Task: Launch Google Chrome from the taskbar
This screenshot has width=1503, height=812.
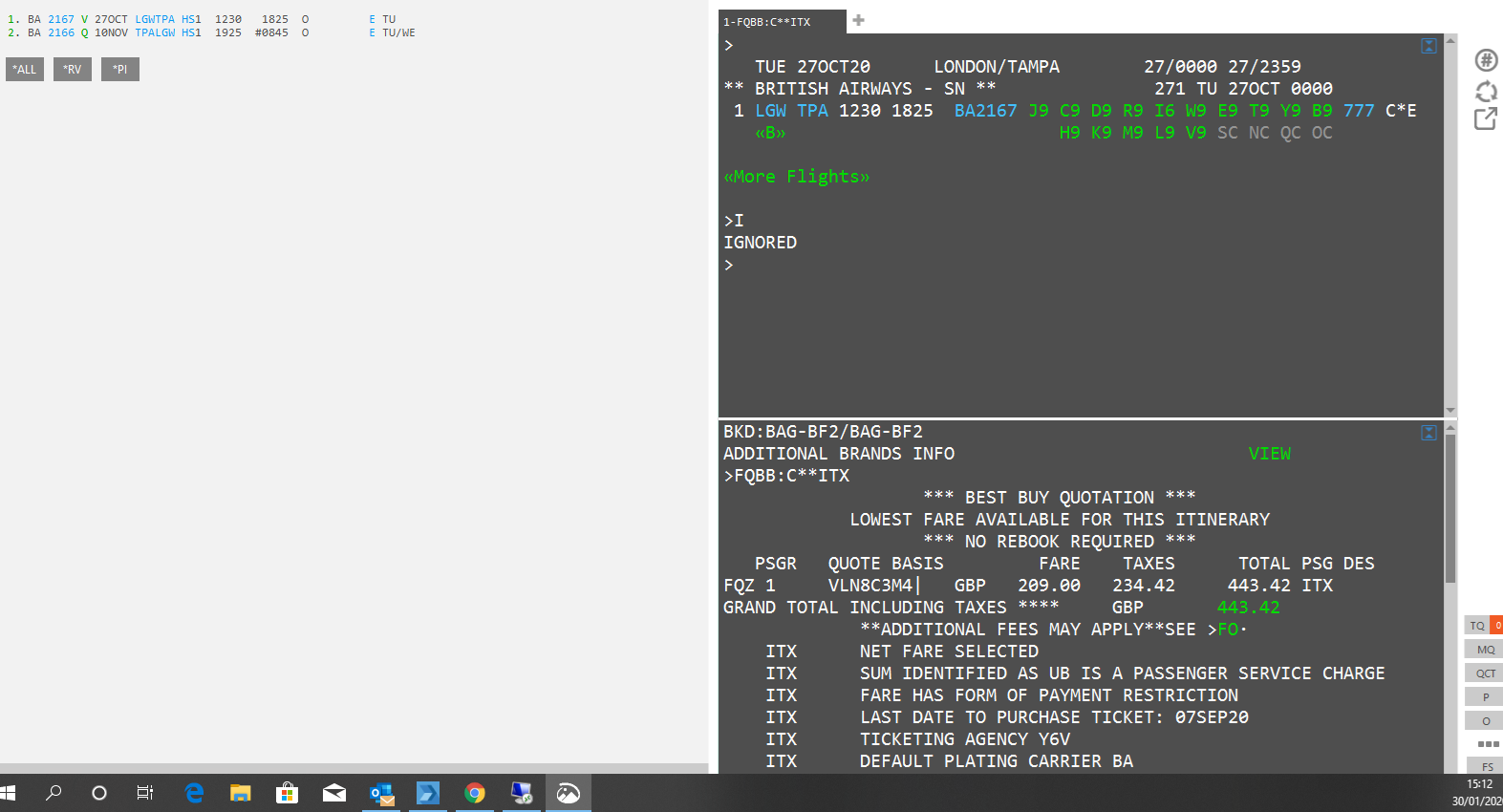Action: coord(475,793)
